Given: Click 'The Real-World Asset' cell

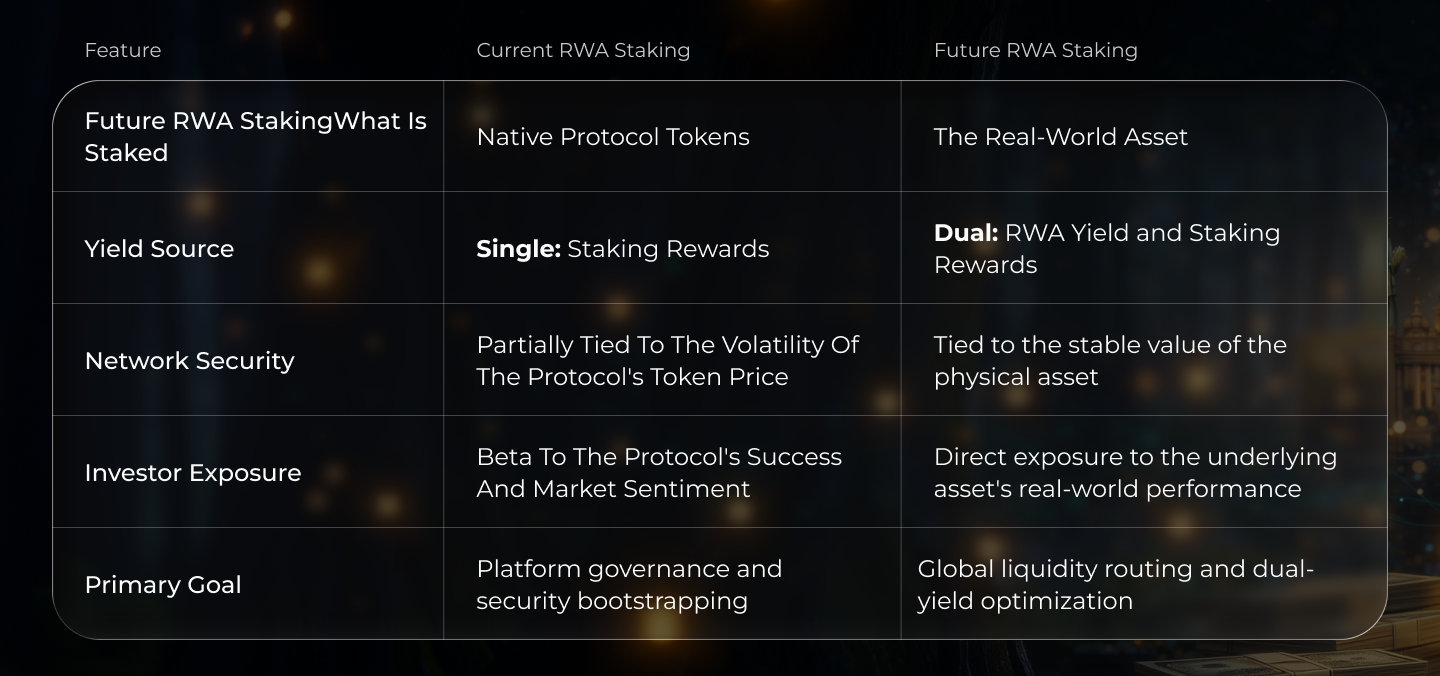Looking at the screenshot, I should pyautogui.click(x=1060, y=137).
